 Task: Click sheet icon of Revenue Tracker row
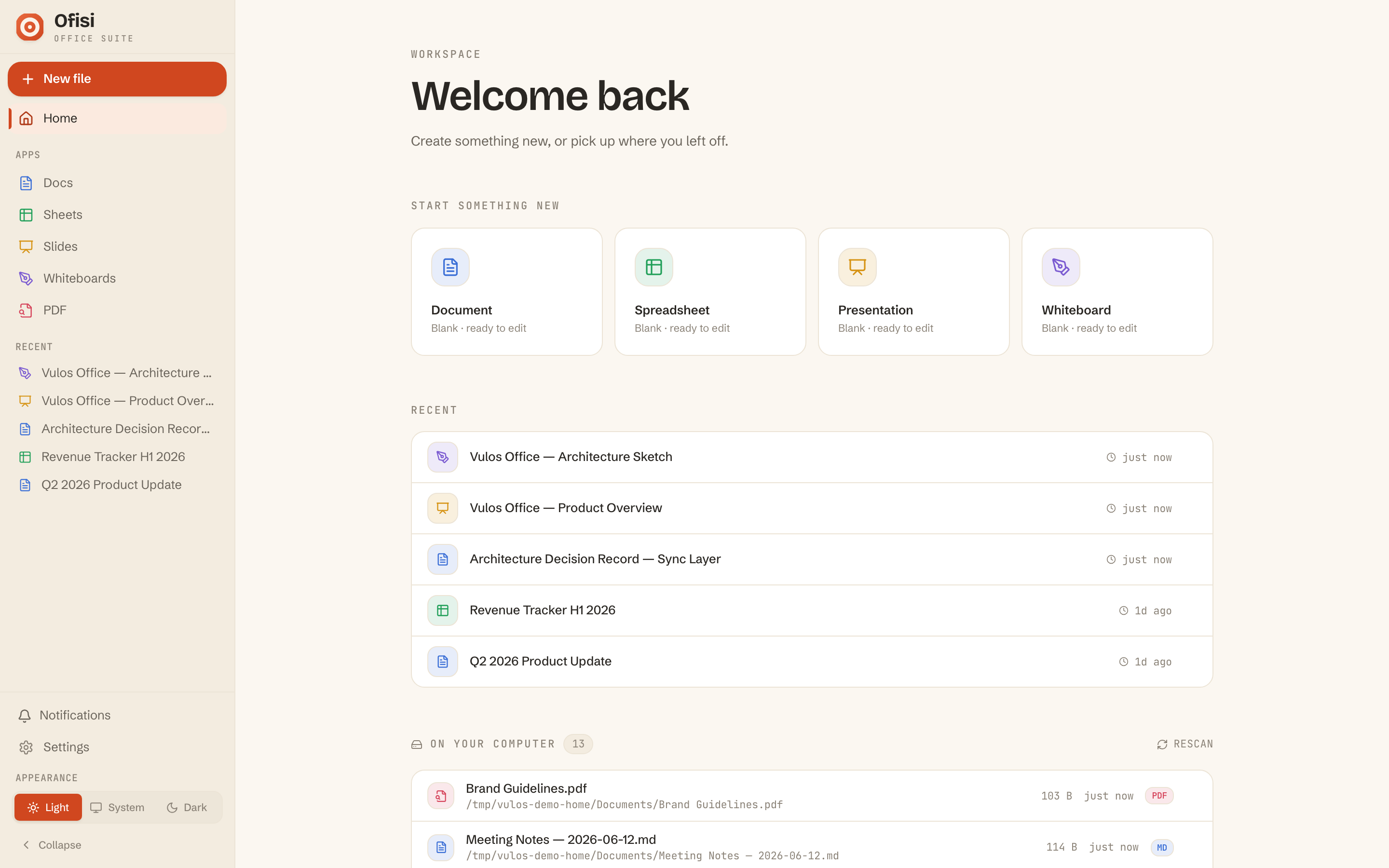click(443, 610)
